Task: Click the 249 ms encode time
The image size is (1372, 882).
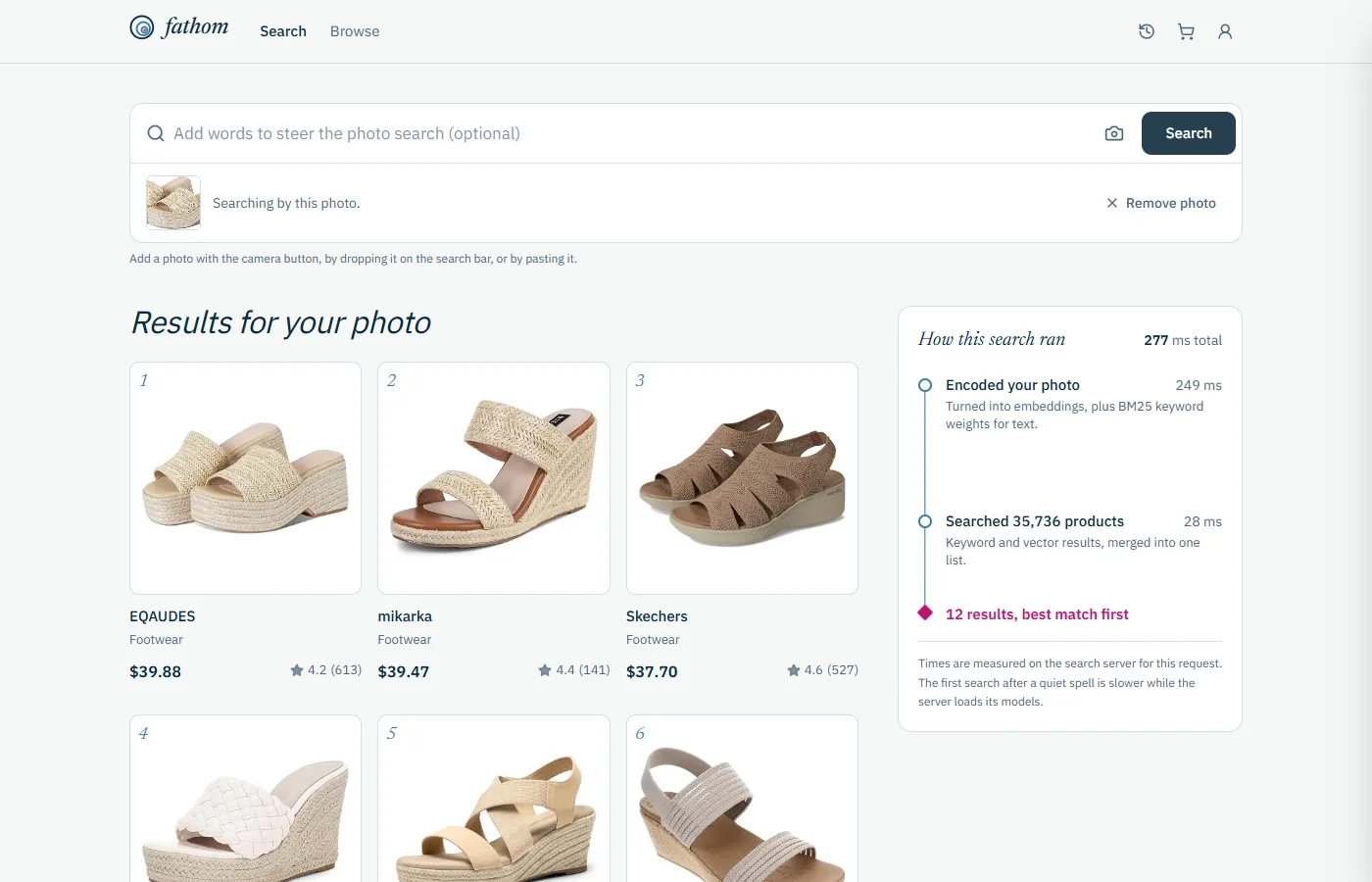Action: (1199, 385)
